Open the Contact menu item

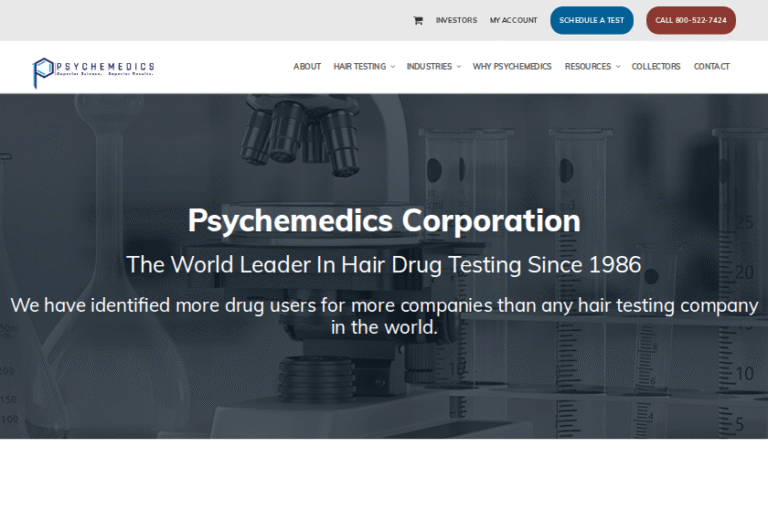click(x=711, y=67)
